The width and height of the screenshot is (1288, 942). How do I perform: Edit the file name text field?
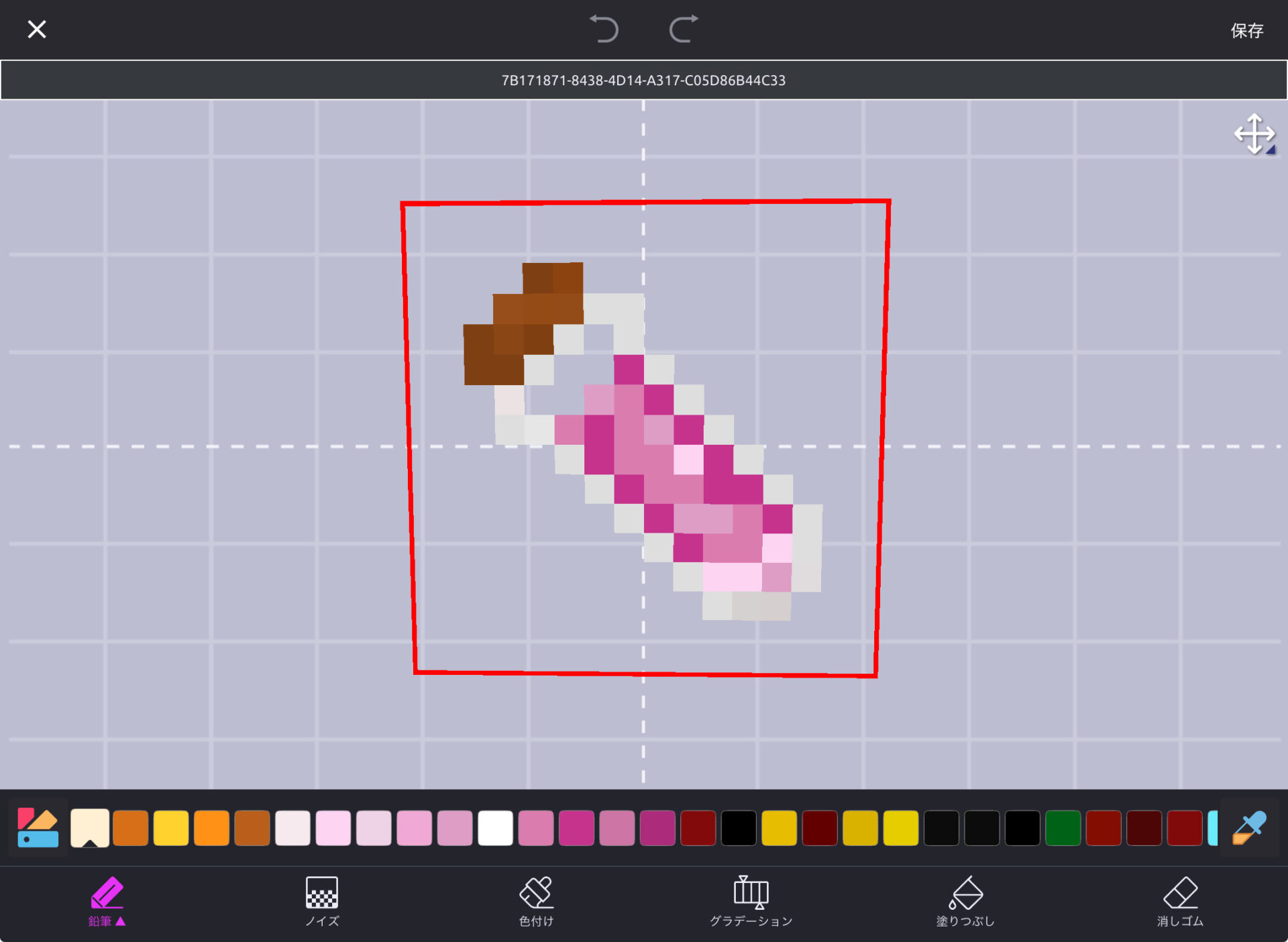coord(643,81)
